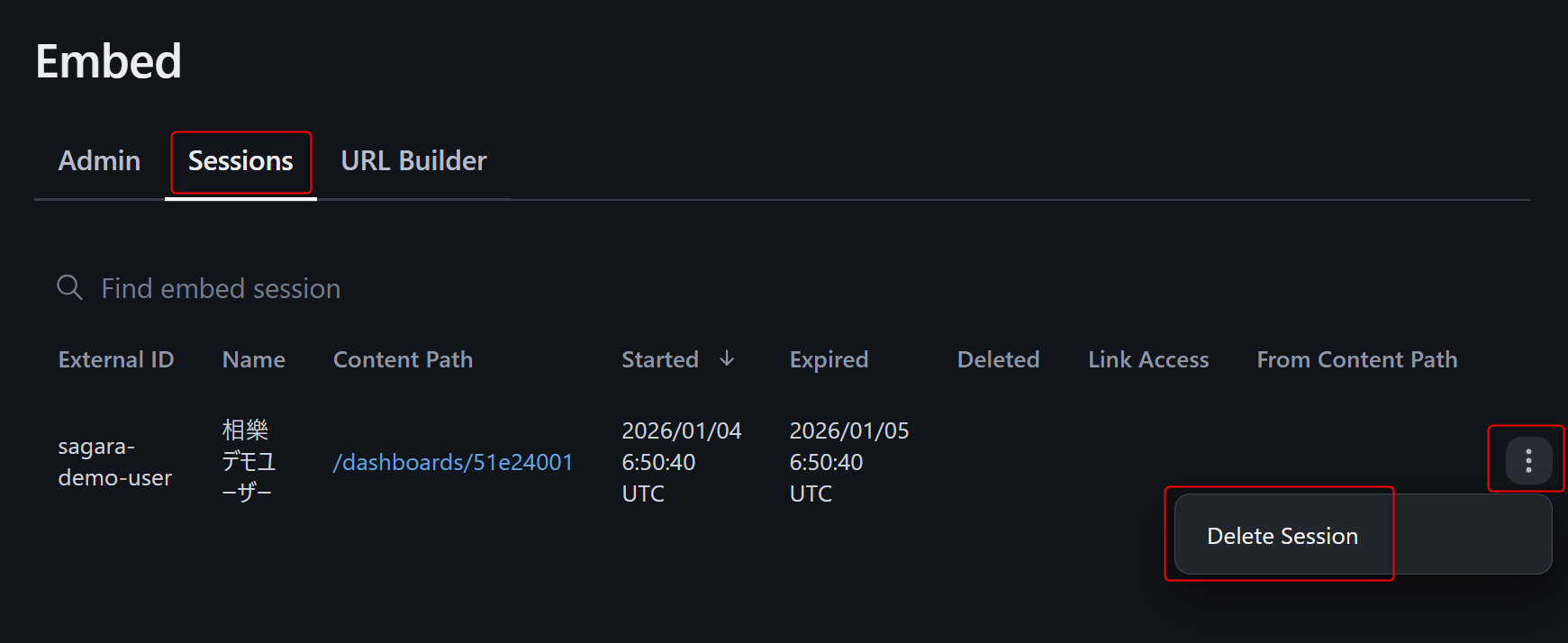
Task: Open the /dashboards/51e24001 link
Action: [x=452, y=462]
